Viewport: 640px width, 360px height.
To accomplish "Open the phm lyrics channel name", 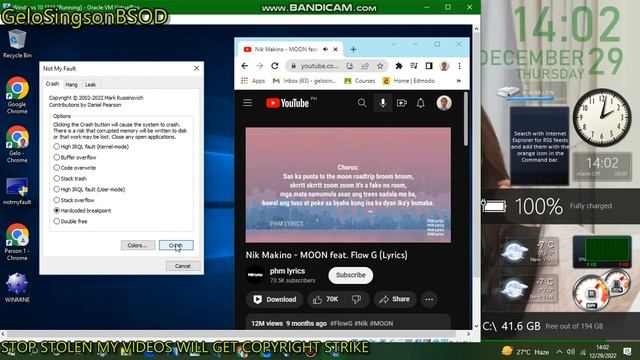I will [x=287, y=271].
